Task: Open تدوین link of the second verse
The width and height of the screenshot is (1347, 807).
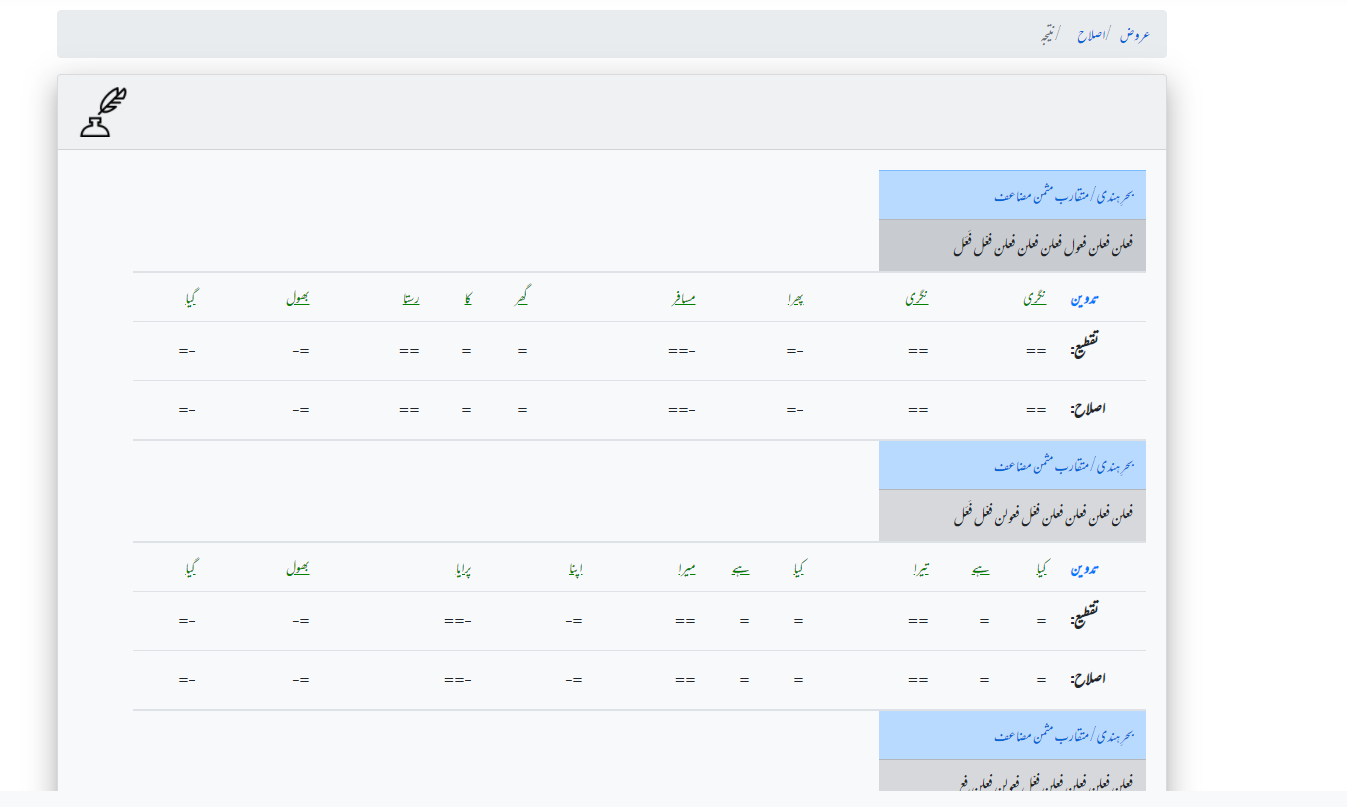Action: pos(1085,568)
